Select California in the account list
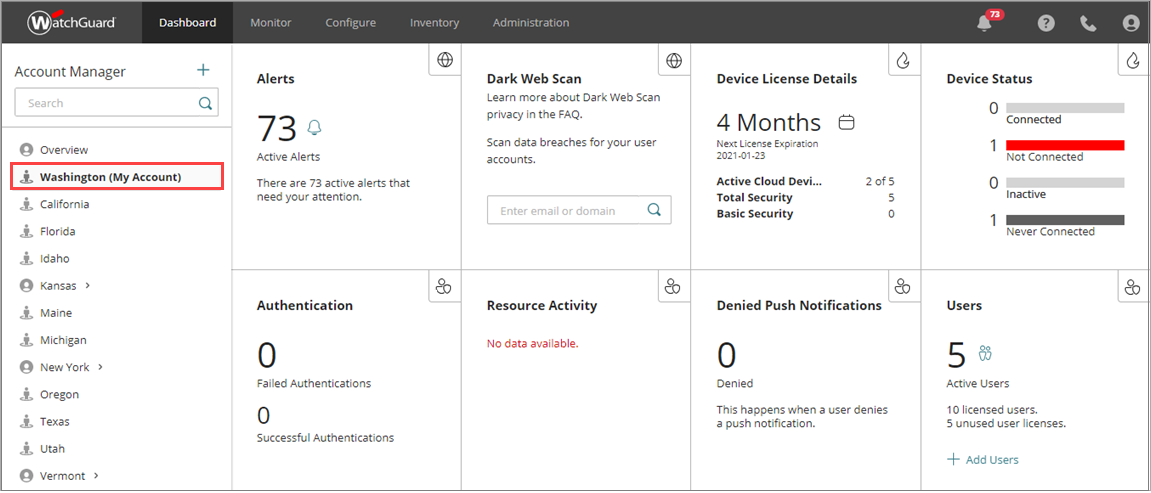Screen dimensions: 1151x493 point(64,204)
